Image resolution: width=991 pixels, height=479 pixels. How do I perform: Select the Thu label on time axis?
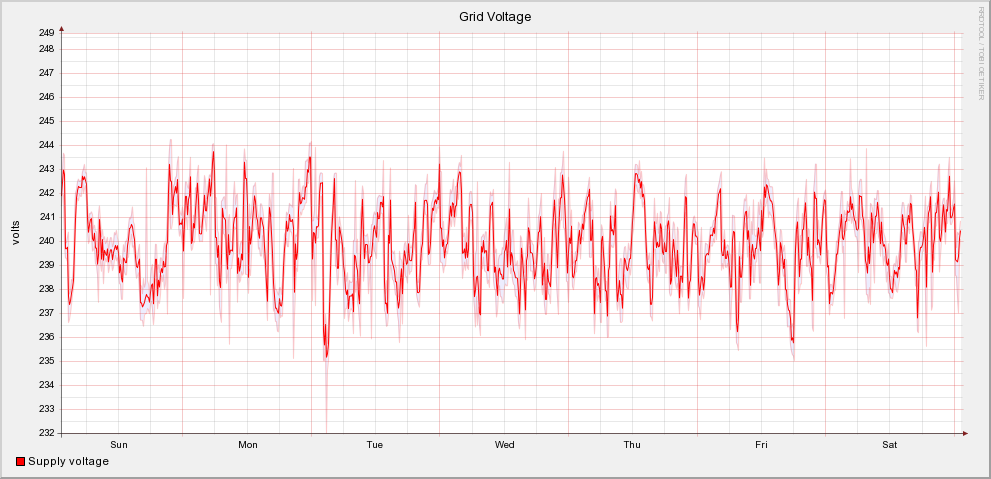(x=632, y=445)
